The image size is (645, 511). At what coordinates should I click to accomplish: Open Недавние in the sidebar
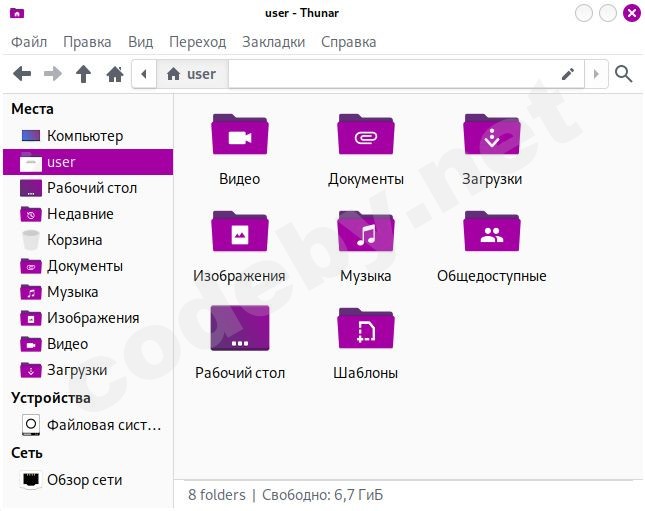point(88,214)
